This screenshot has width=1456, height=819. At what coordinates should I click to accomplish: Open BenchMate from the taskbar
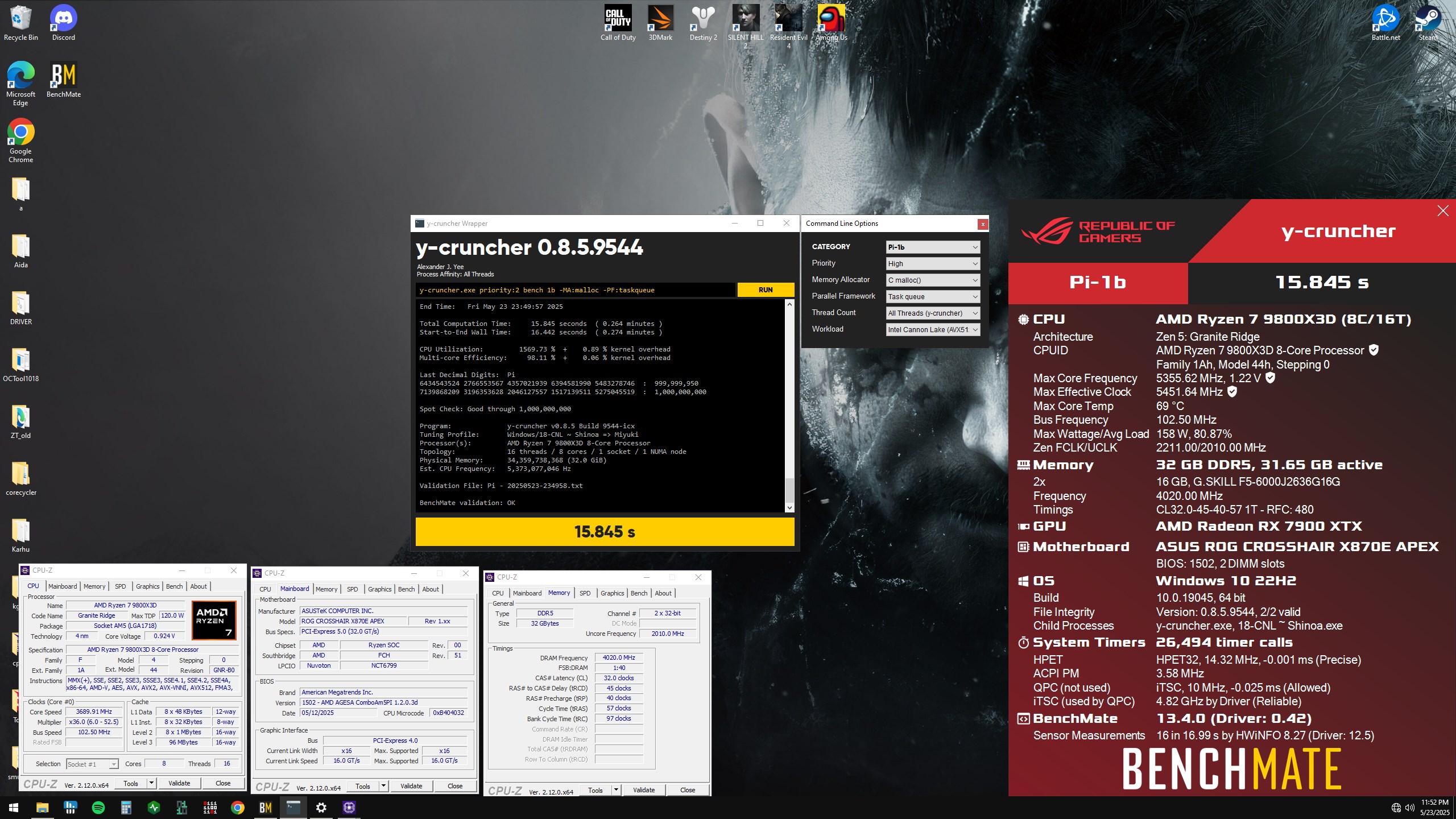265,807
